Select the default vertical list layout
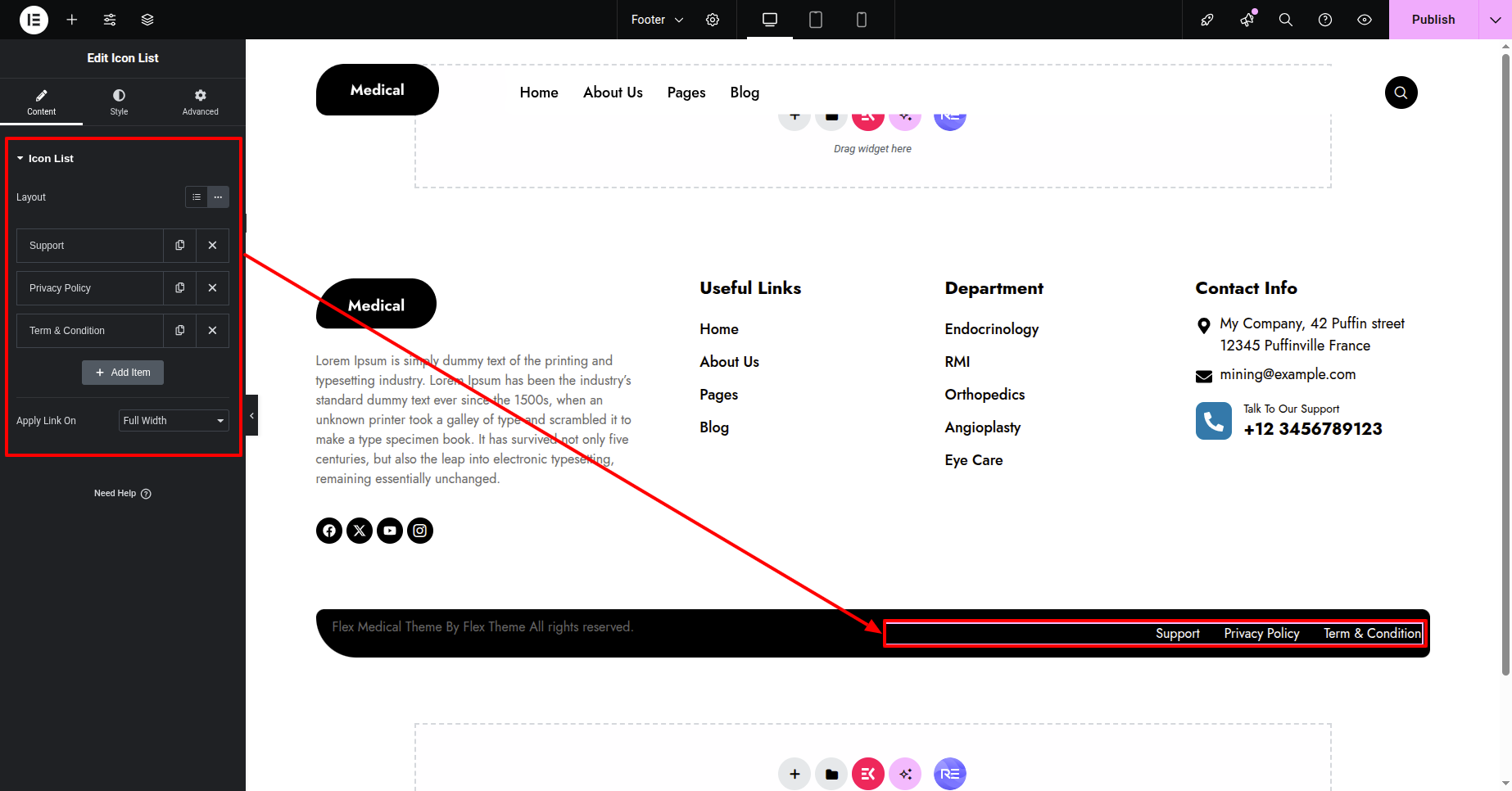Viewport: 1512px width, 791px height. 197,197
